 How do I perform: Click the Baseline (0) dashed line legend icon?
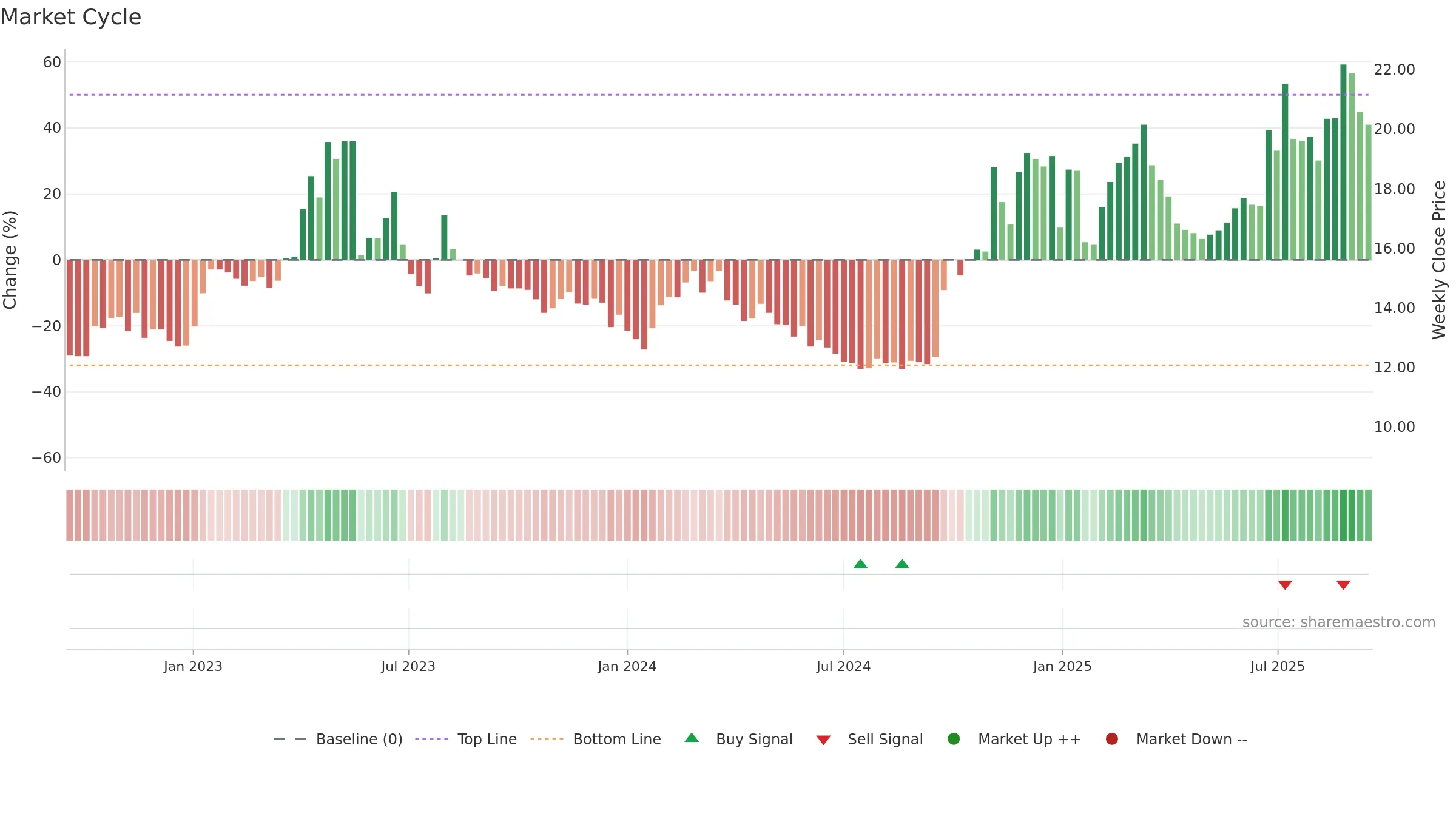(290, 739)
